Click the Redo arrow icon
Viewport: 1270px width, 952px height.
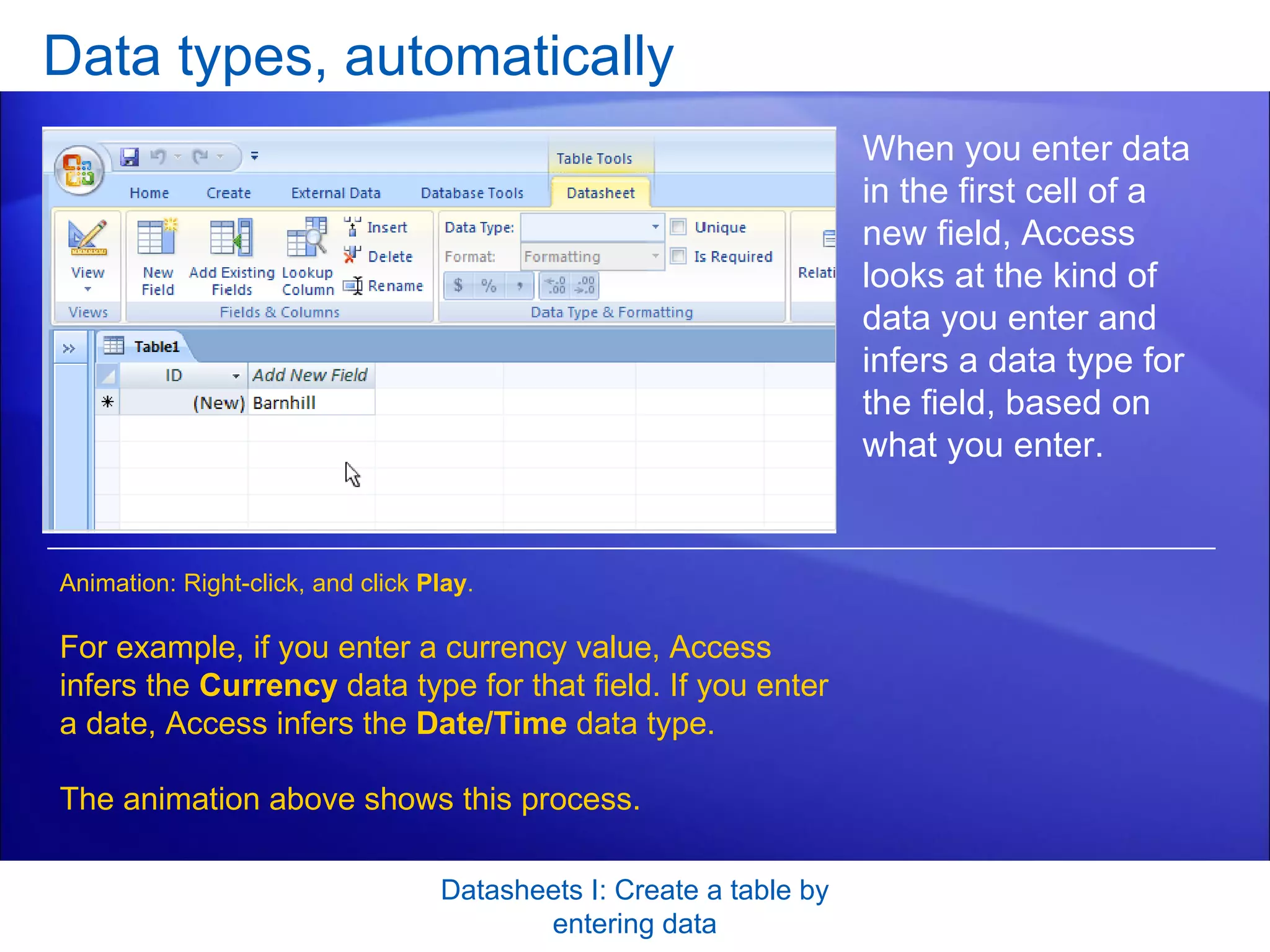click(x=200, y=157)
